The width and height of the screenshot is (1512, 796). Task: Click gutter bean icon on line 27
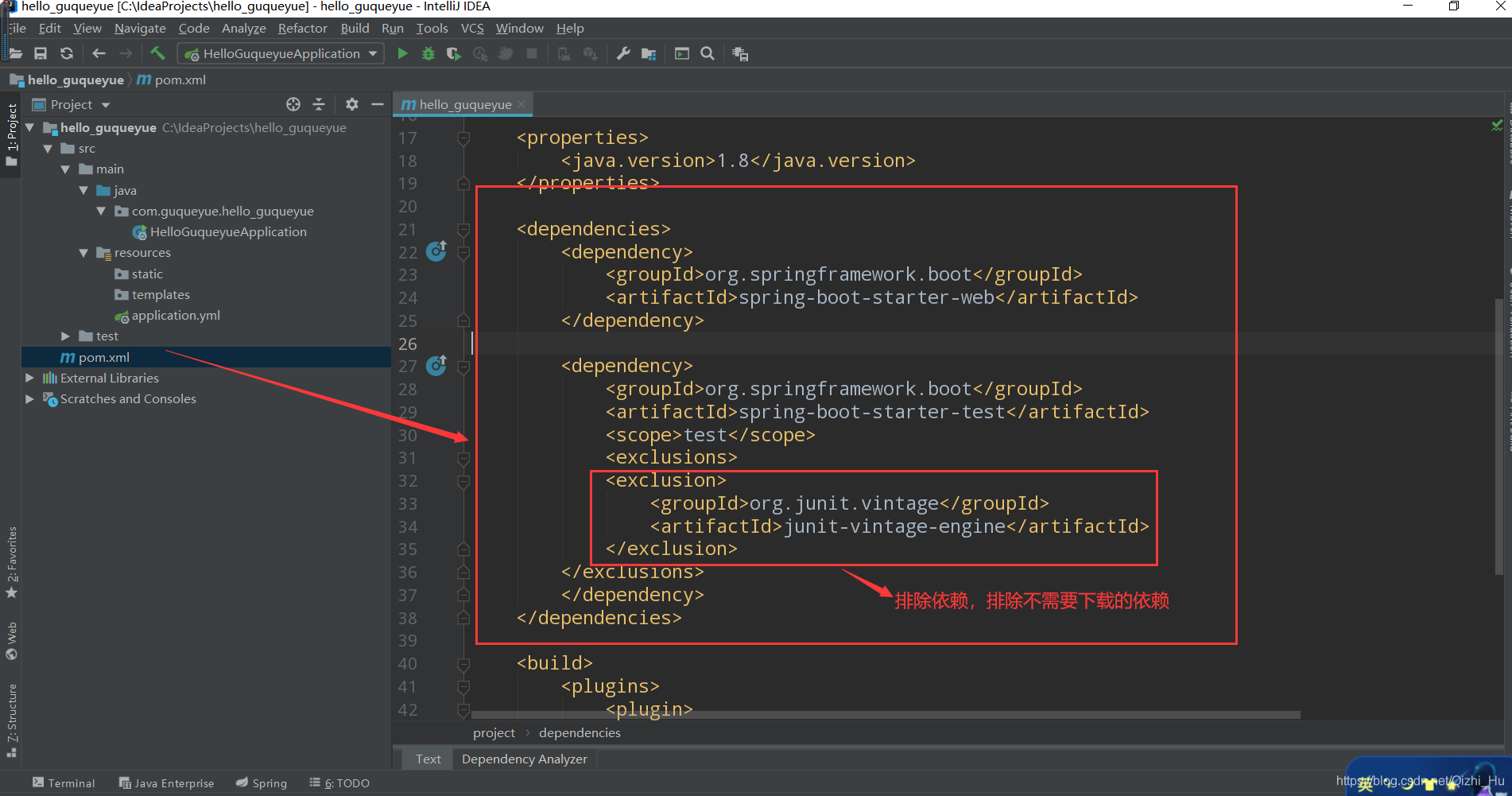(436, 366)
